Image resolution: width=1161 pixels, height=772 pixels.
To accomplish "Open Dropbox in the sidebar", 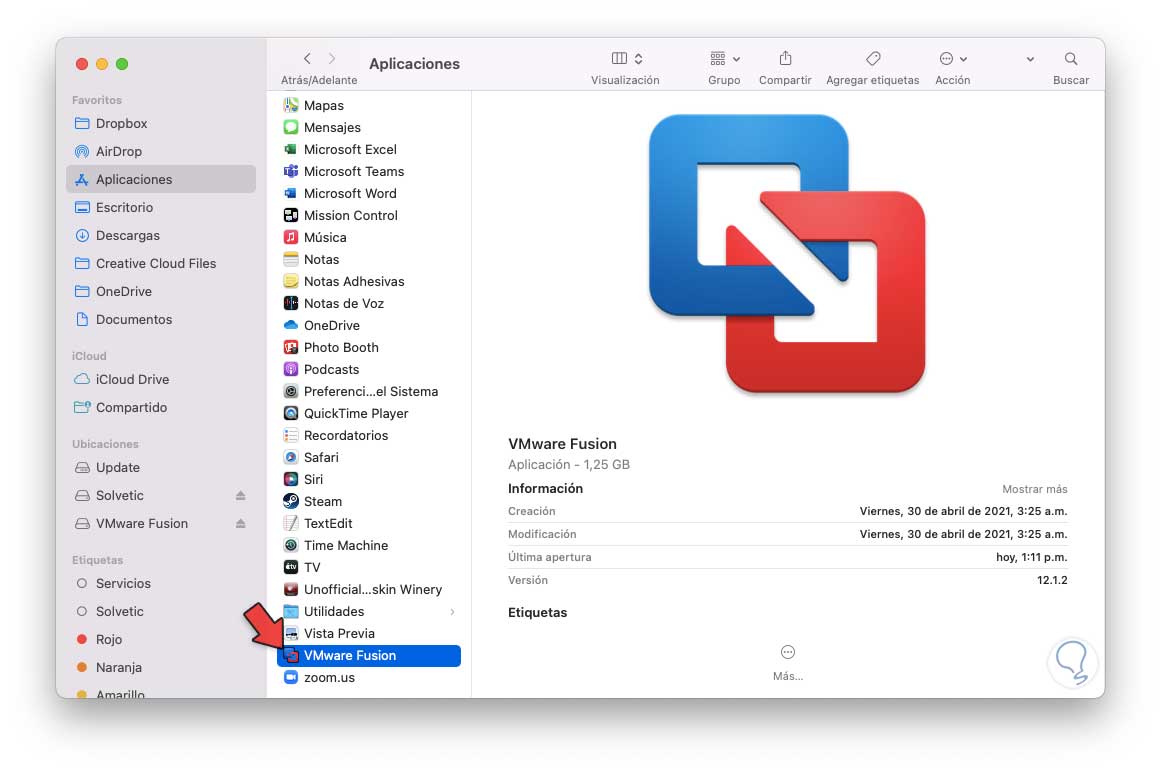I will click(x=161, y=124).
